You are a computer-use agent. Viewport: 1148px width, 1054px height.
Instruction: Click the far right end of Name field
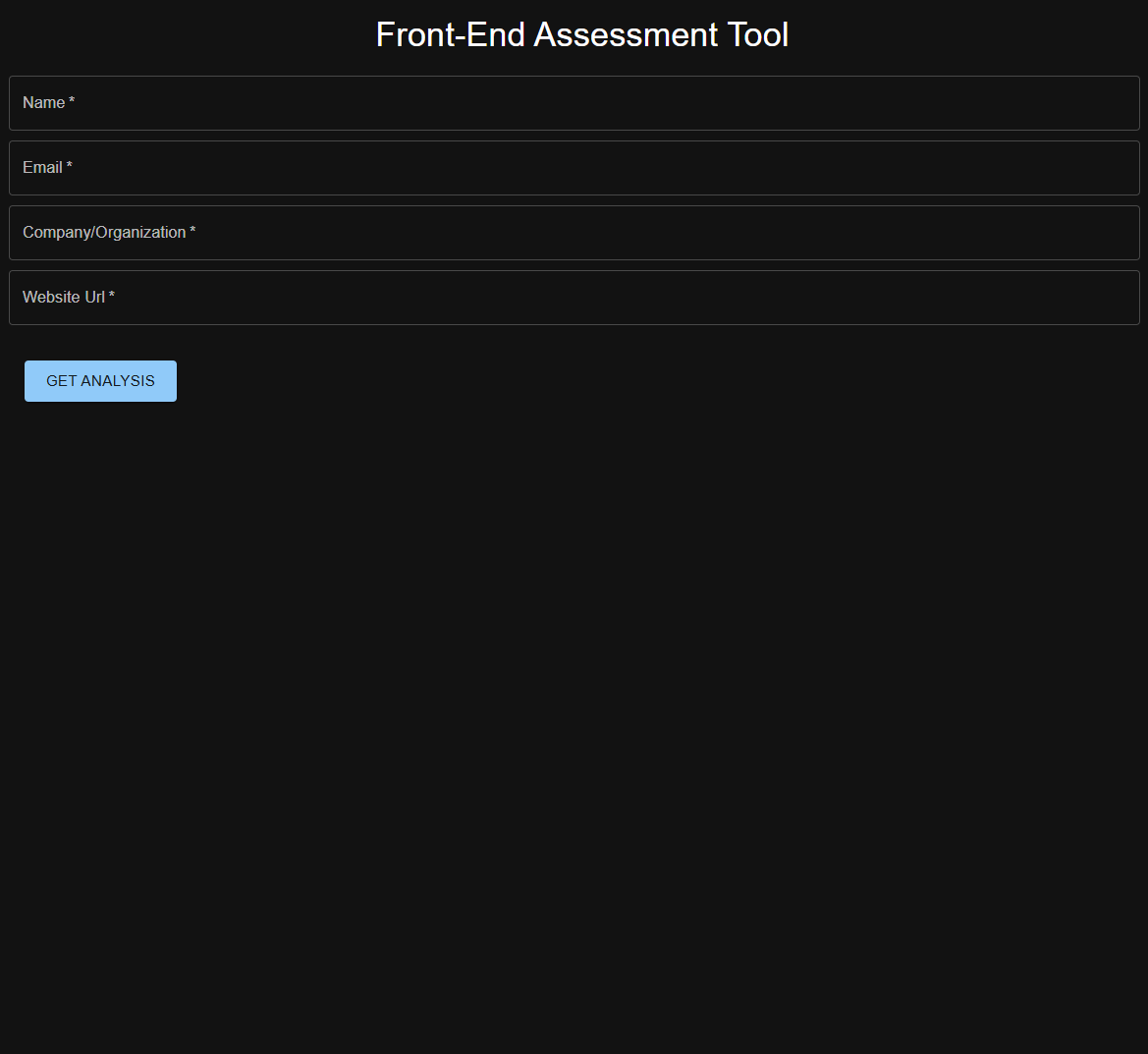[1120, 103]
